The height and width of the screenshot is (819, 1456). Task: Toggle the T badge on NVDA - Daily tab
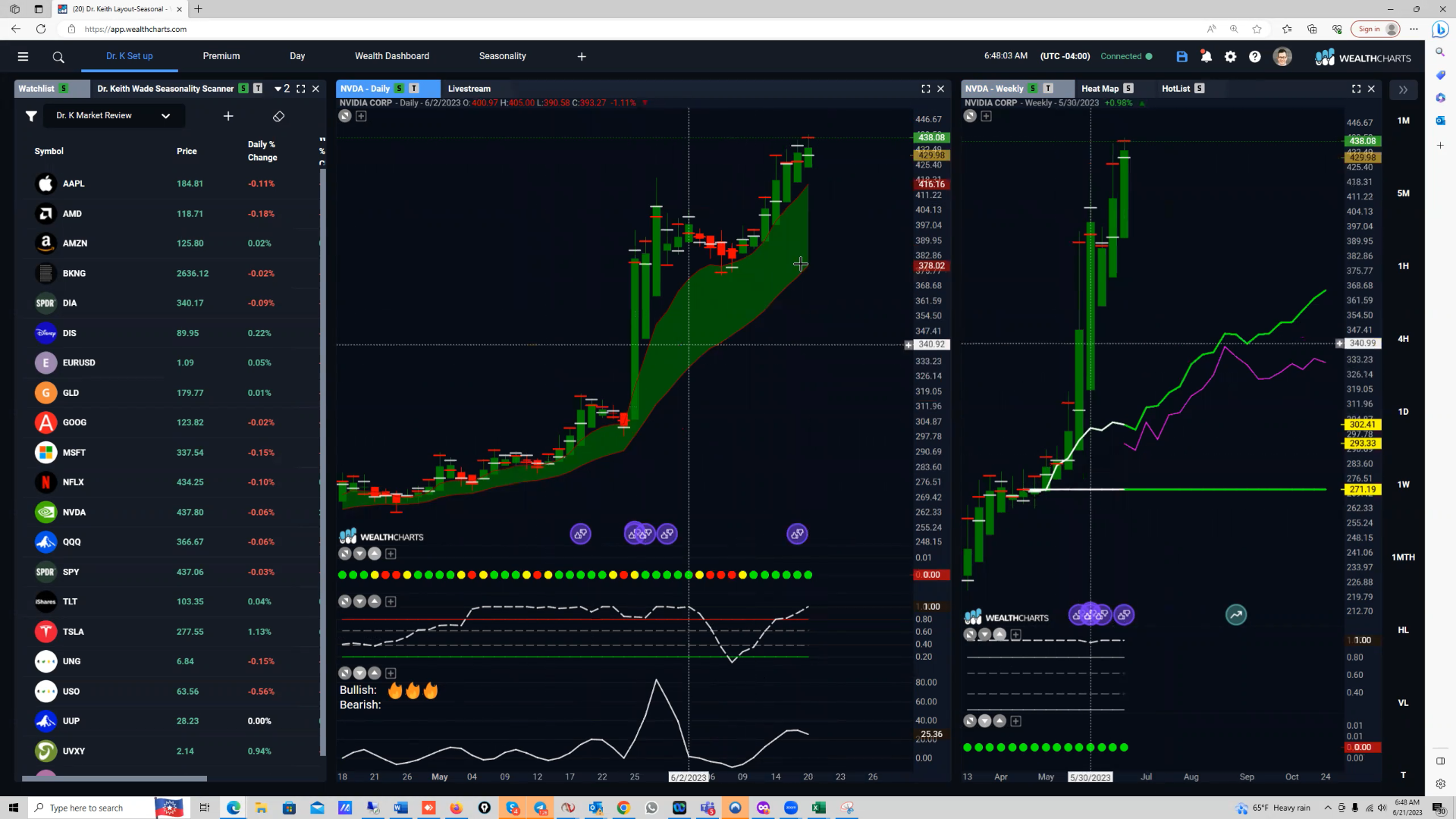(x=414, y=89)
